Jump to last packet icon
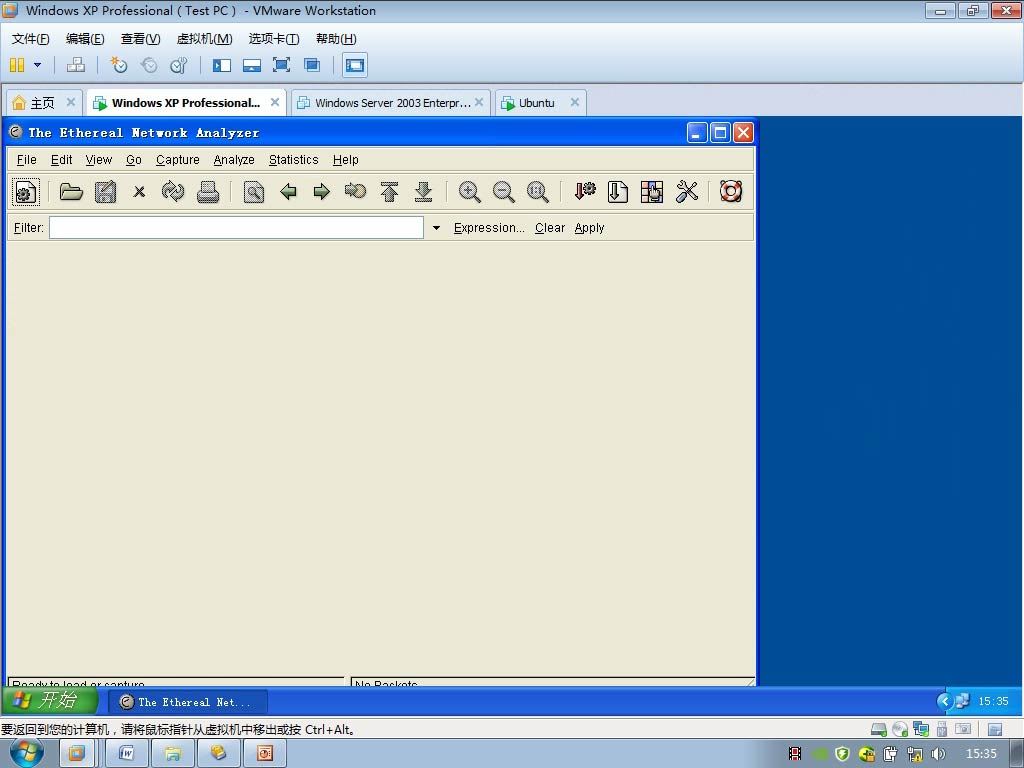 (x=423, y=191)
